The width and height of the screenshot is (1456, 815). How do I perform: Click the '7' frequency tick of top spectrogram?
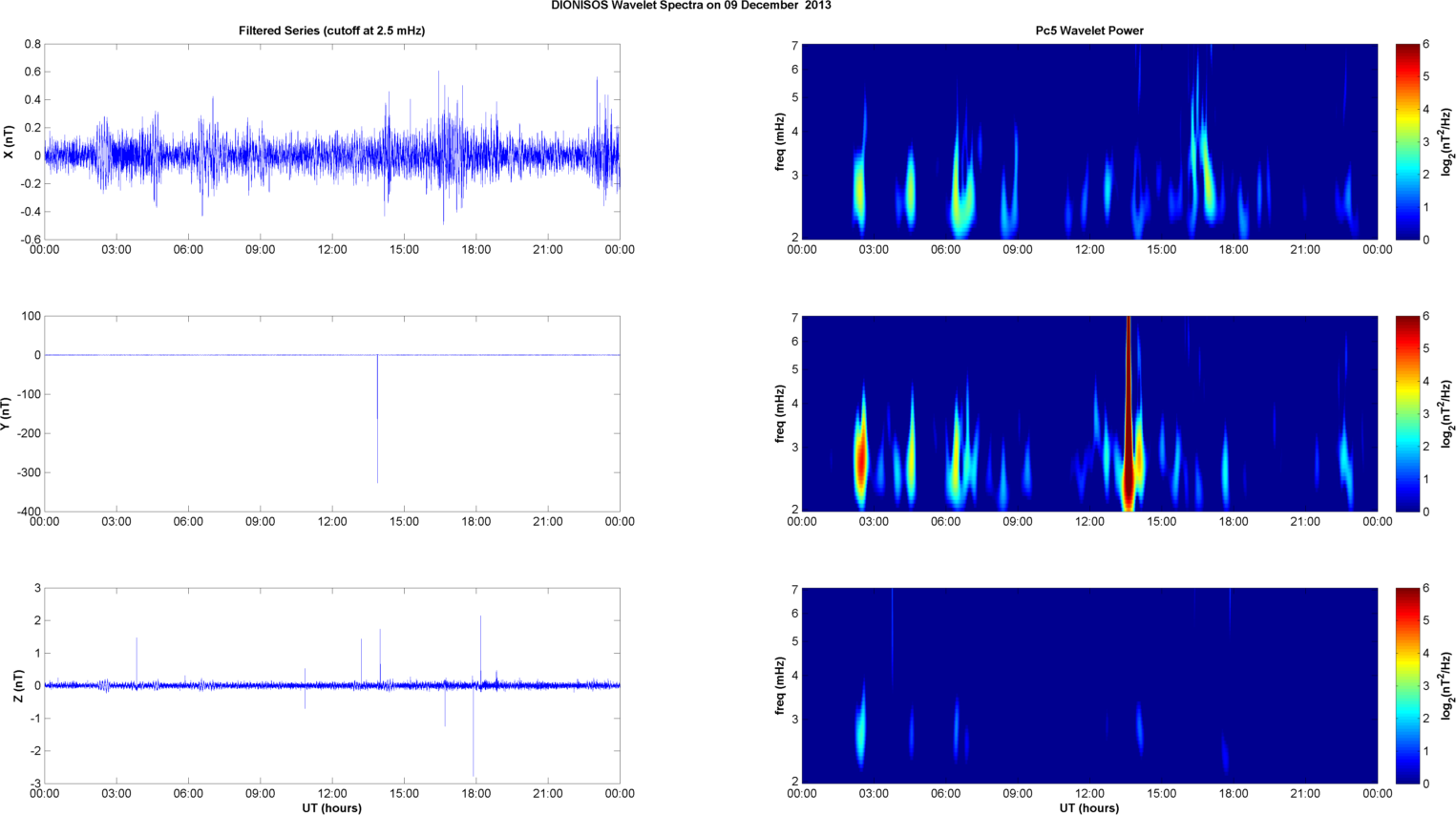click(x=794, y=46)
